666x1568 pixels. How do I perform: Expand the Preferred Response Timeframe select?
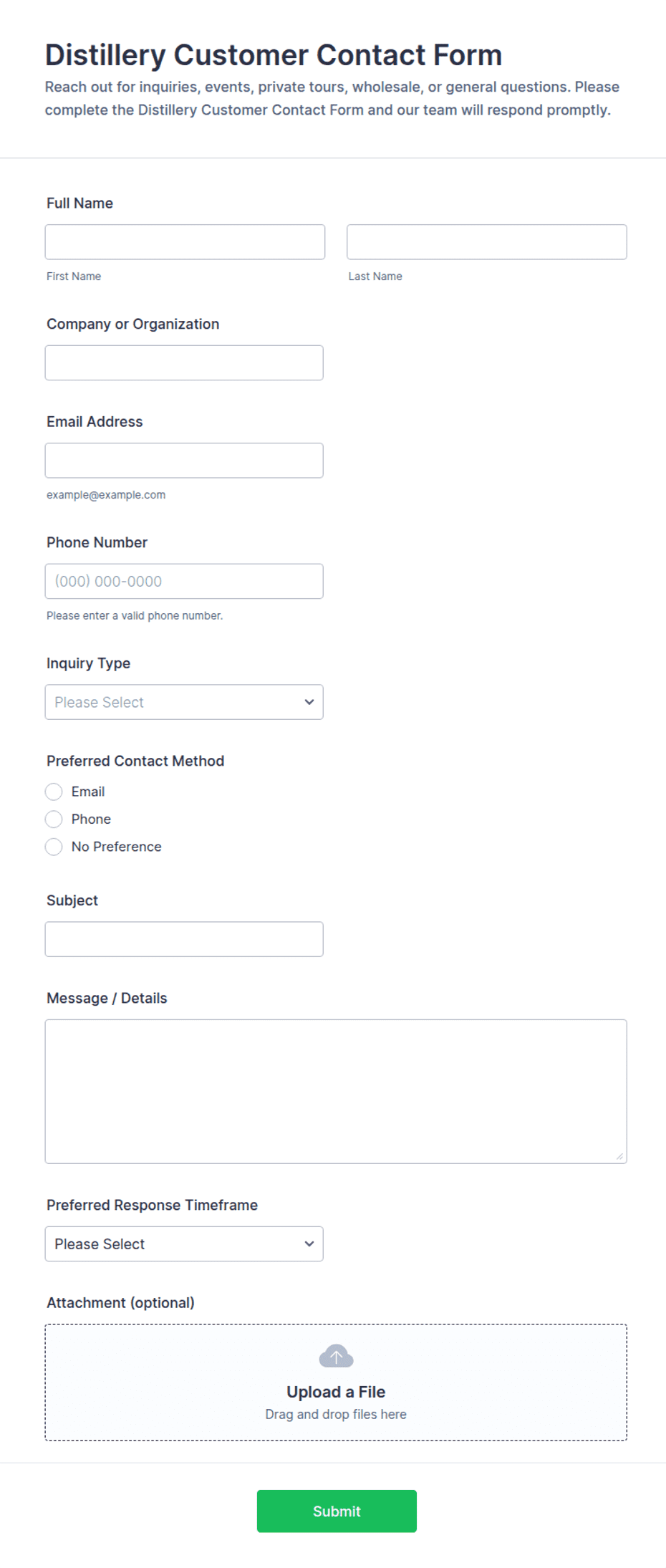click(x=184, y=1244)
